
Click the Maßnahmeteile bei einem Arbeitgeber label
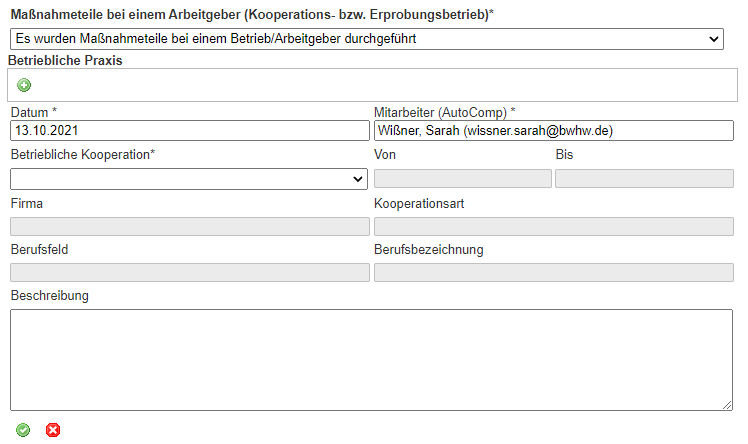pyautogui.click(x=250, y=15)
